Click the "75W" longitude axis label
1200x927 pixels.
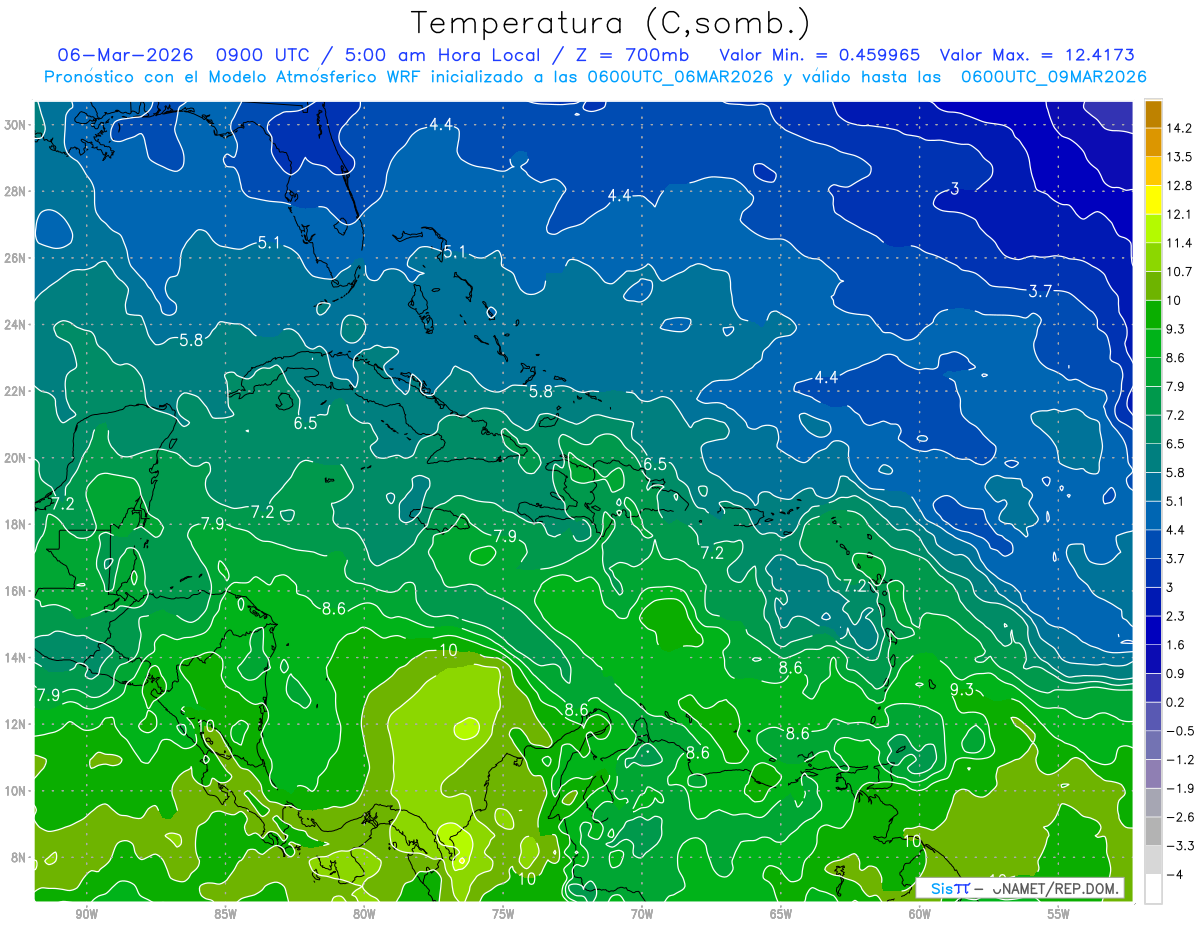pyautogui.click(x=503, y=914)
